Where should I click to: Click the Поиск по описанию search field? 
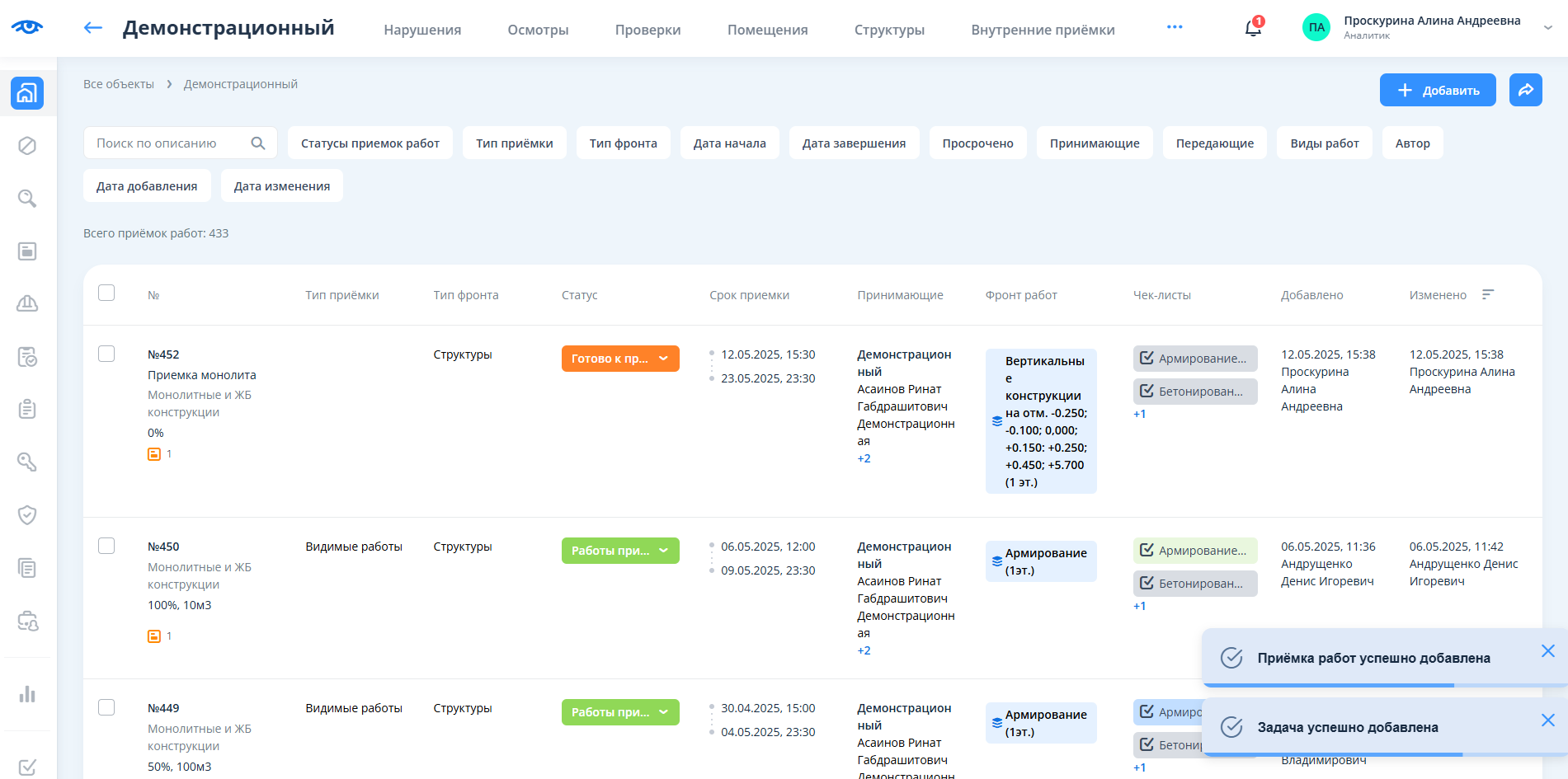169,143
